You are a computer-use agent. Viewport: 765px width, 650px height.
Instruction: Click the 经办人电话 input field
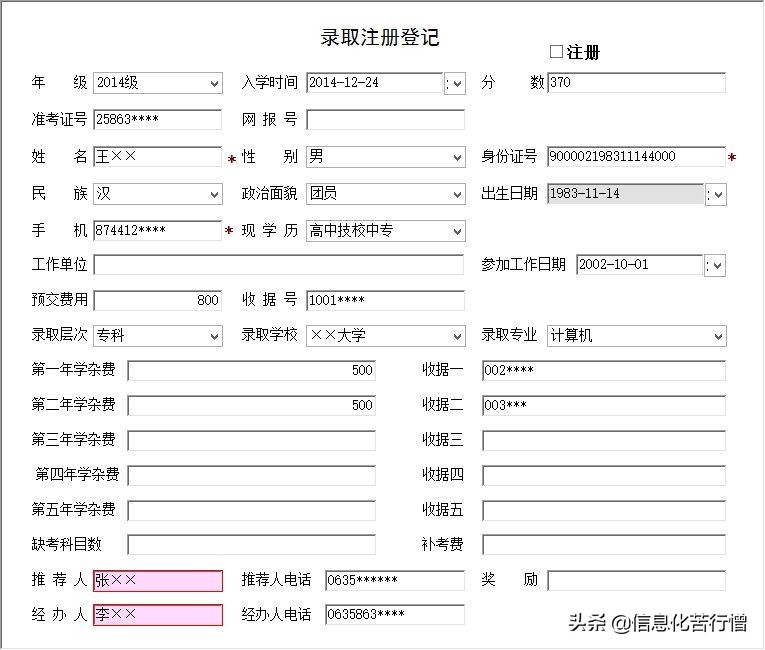(x=395, y=614)
